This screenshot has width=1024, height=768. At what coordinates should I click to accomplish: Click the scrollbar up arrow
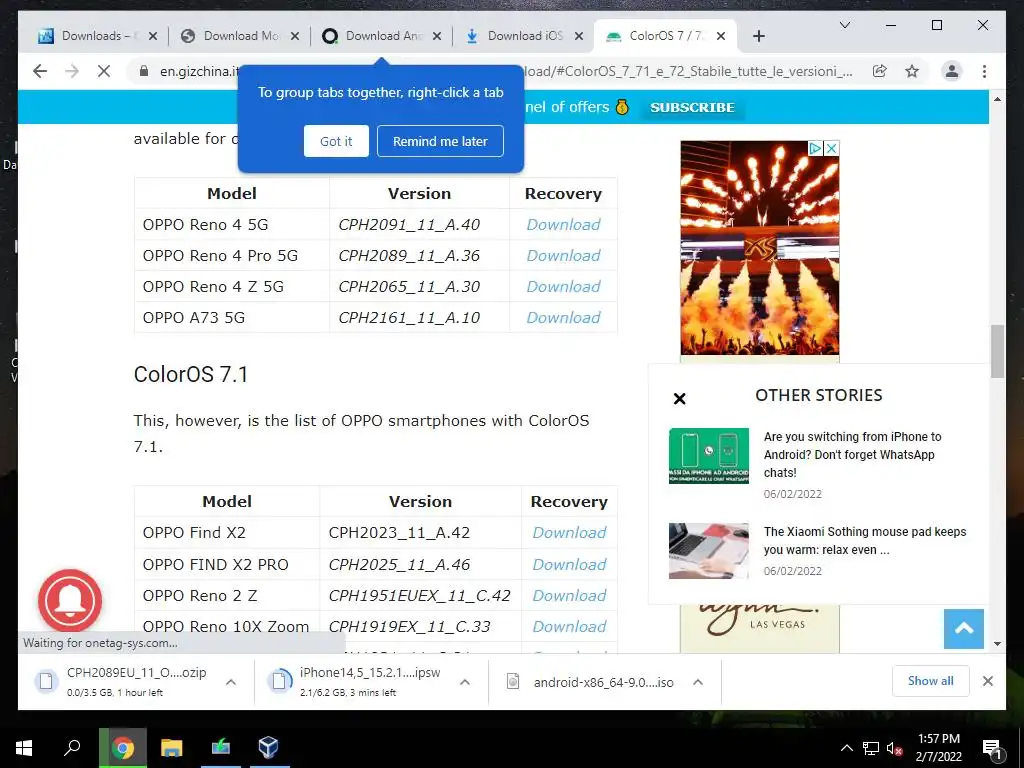pos(997,99)
